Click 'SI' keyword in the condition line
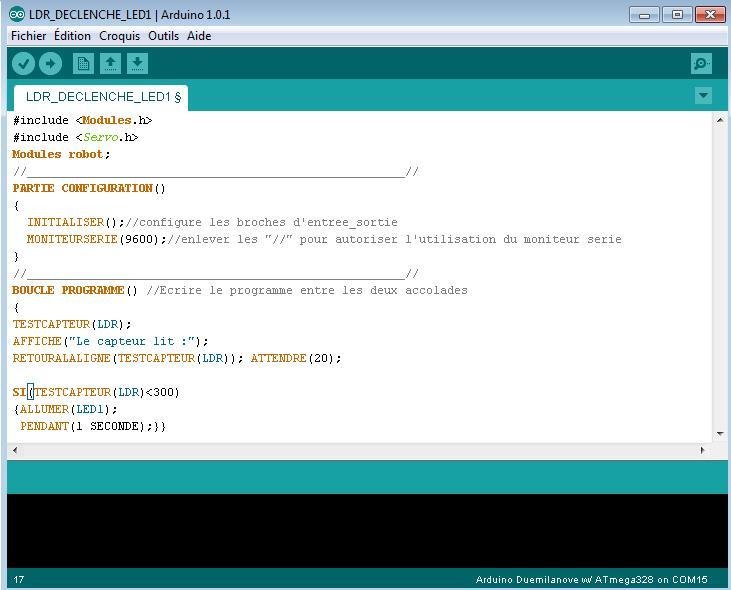Image resolution: width=731 pixels, height=590 pixels. point(19,392)
